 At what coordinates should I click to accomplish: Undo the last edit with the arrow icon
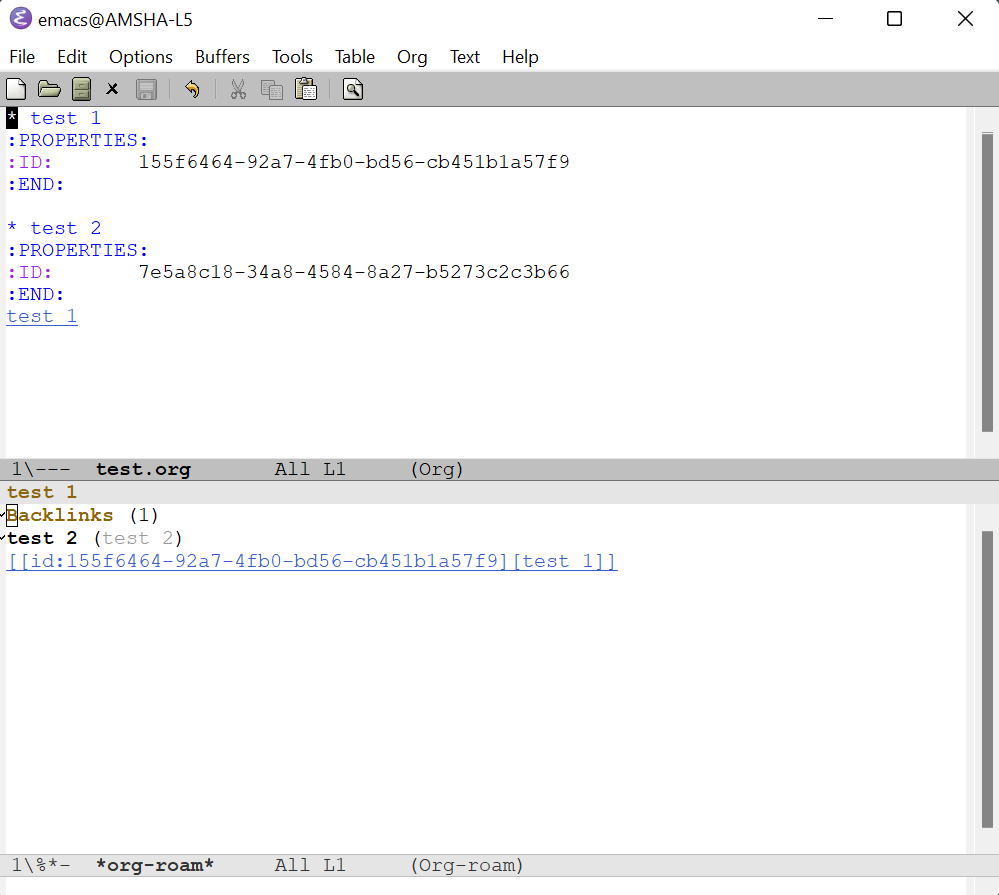click(191, 89)
